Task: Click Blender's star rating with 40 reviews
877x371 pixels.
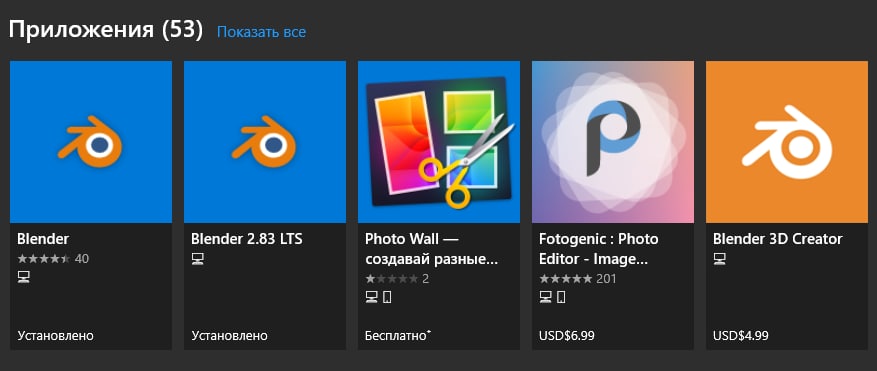Action: pos(53,259)
